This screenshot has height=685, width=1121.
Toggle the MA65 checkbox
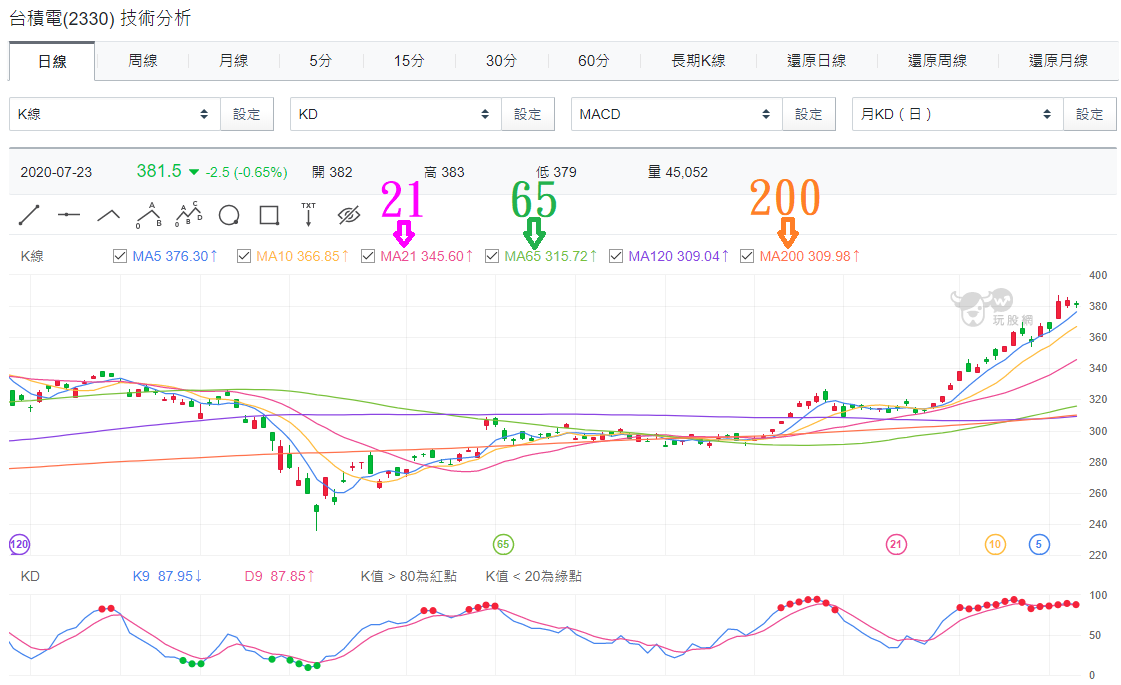coord(492,256)
